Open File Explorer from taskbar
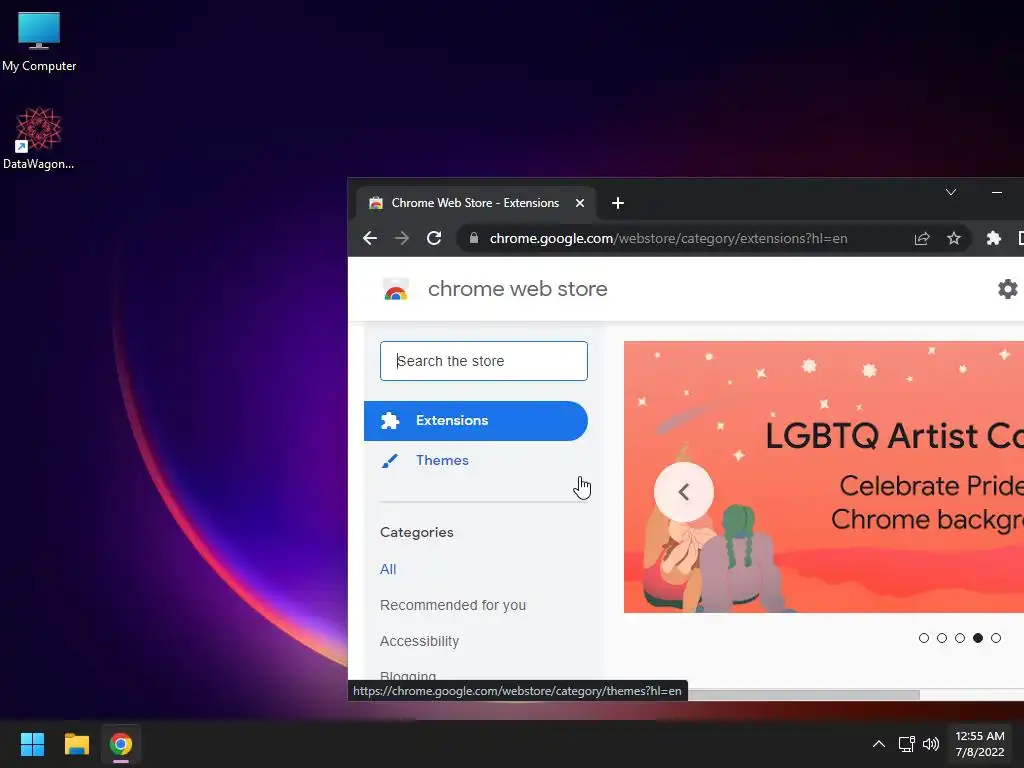 [76, 744]
